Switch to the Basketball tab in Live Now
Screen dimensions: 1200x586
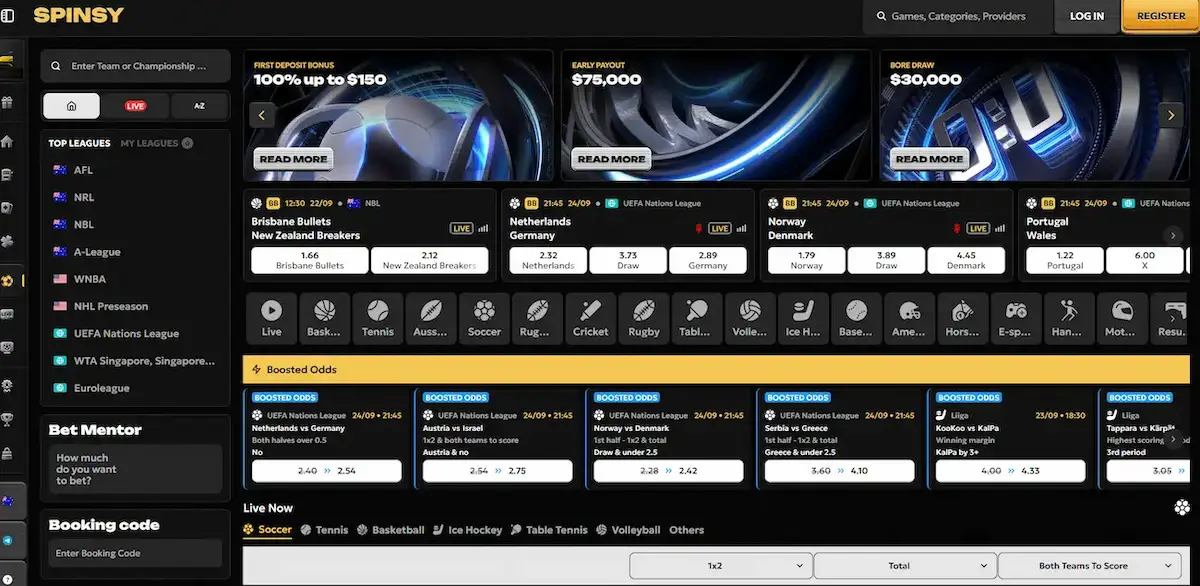(391, 530)
